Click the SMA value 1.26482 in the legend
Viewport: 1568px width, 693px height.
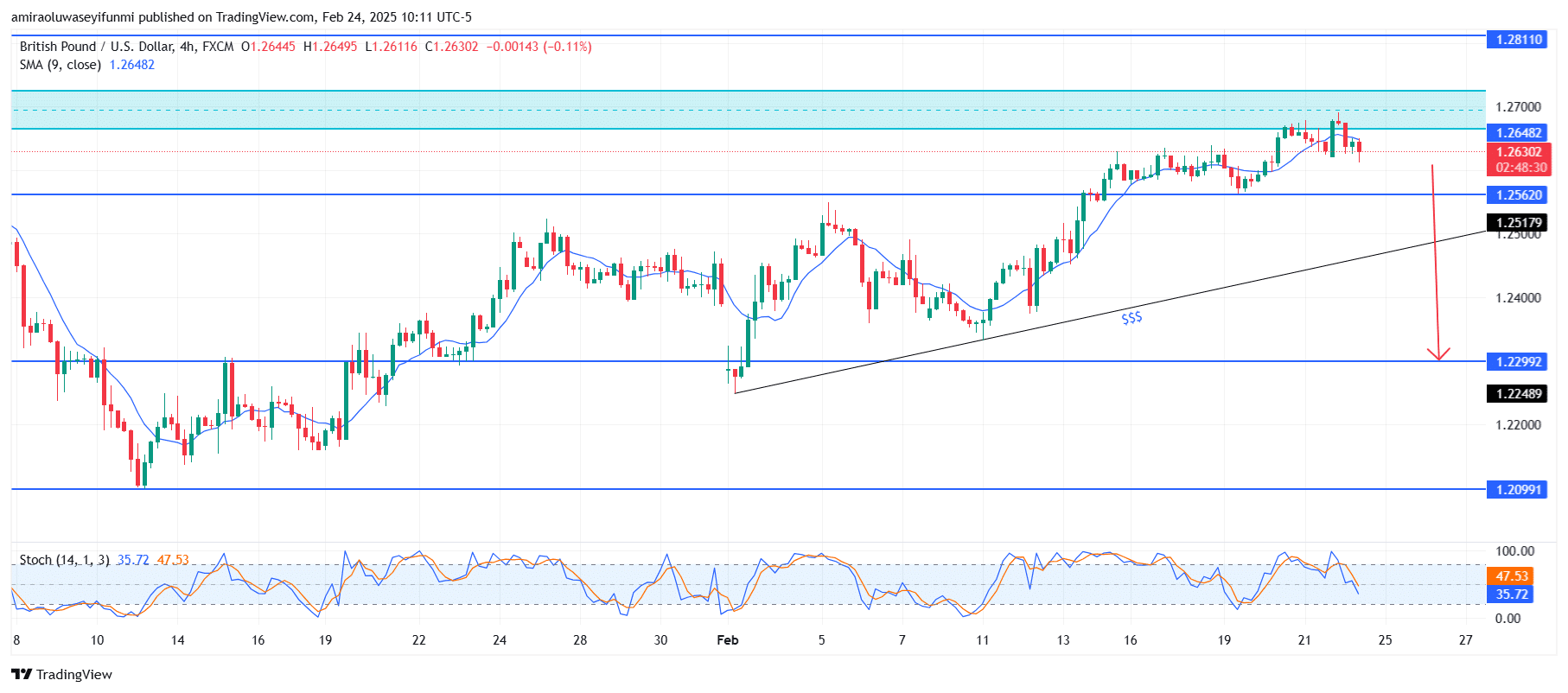pyautogui.click(x=131, y=65)
